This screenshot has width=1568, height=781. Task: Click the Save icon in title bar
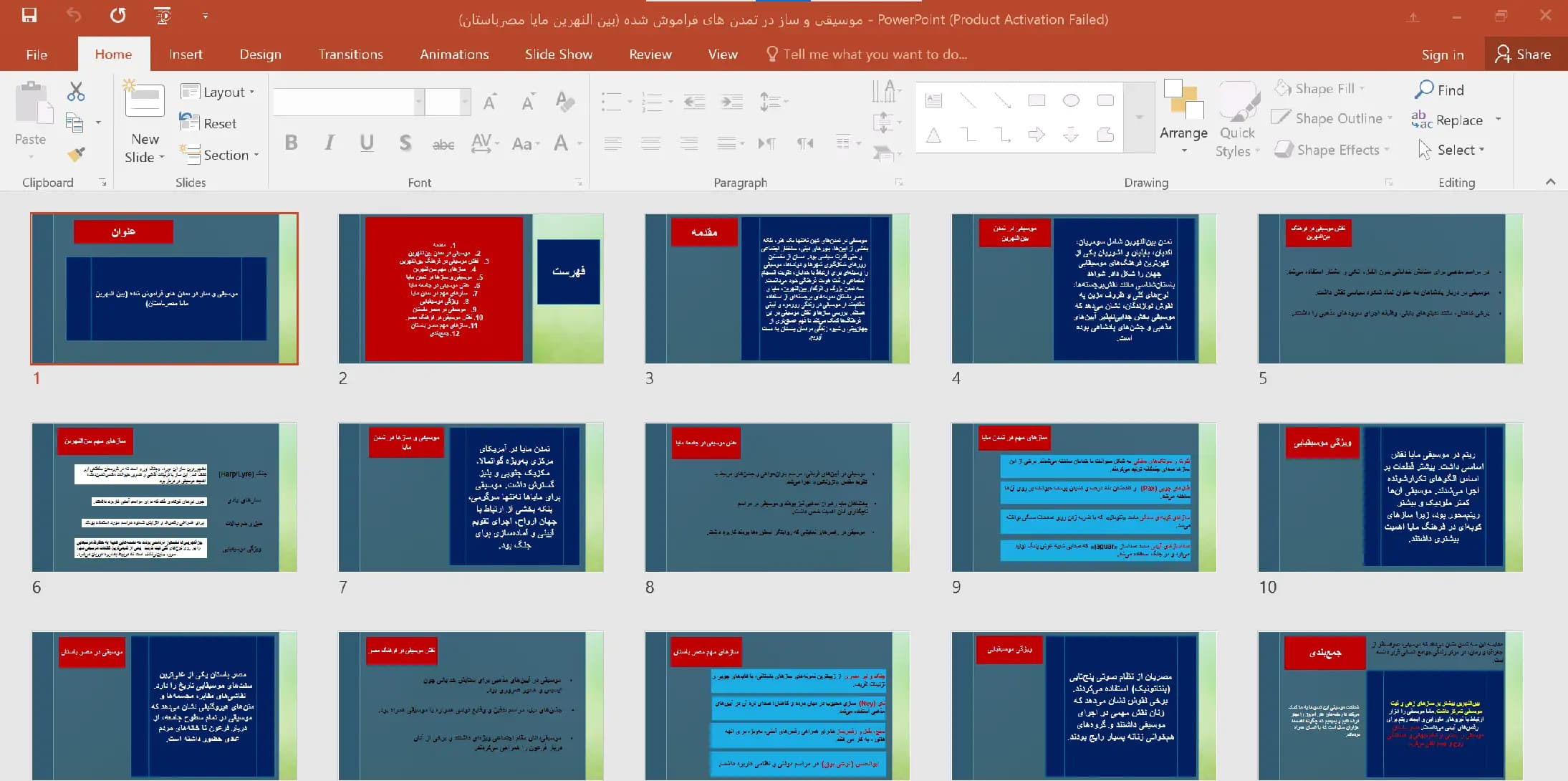tap(29, 15)
